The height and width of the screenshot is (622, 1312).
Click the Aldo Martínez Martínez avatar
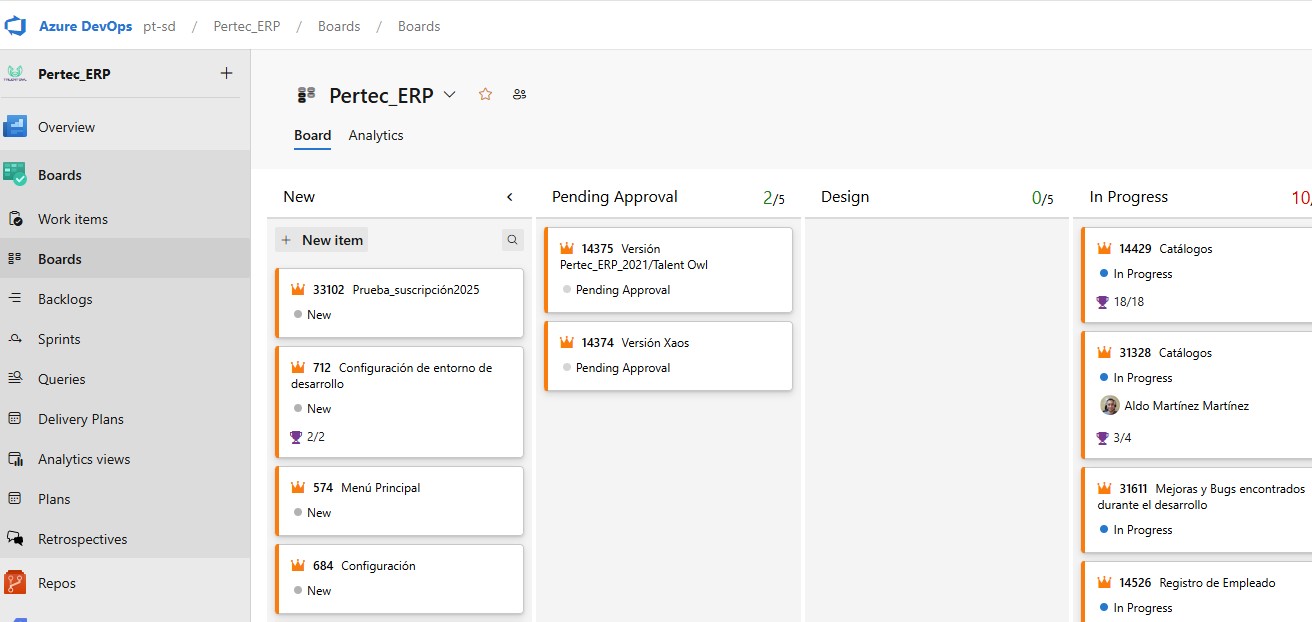[1109, 405]
